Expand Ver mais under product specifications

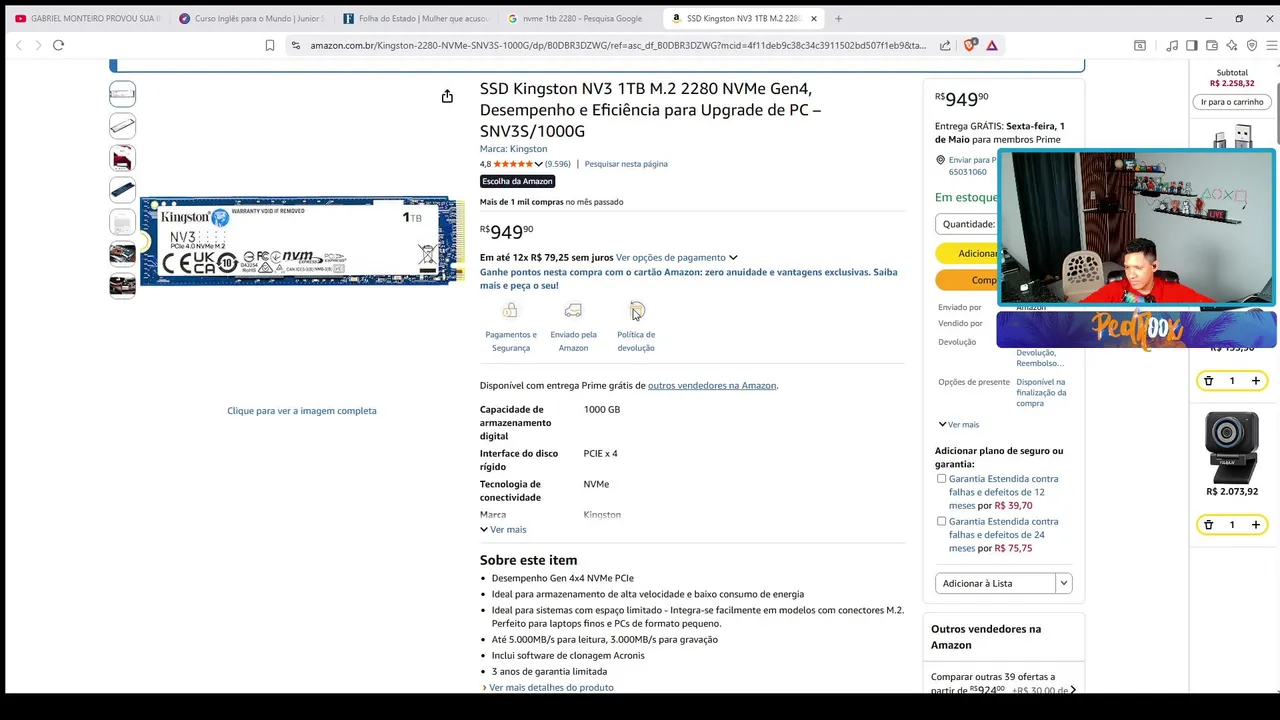(x=503, y=529)
